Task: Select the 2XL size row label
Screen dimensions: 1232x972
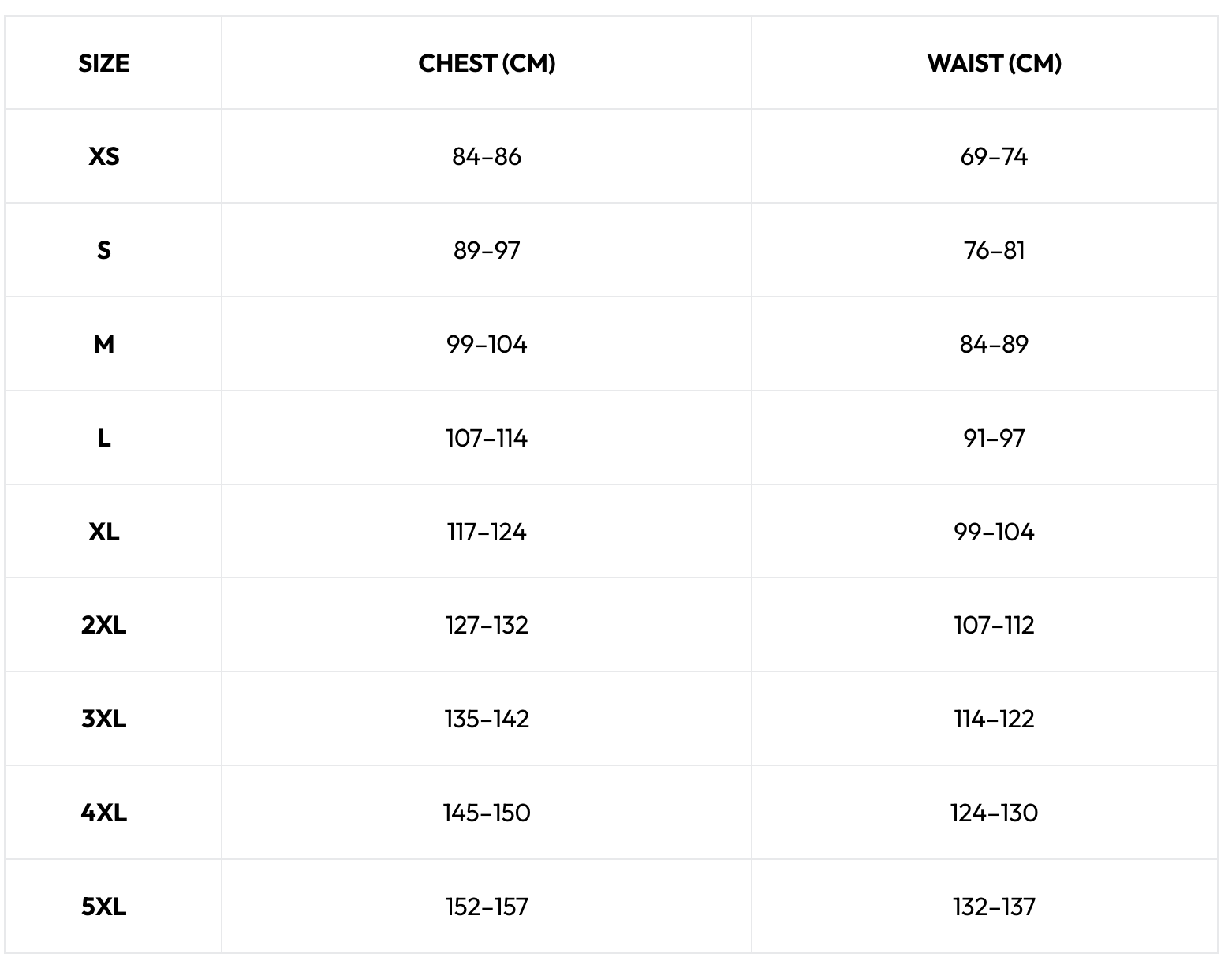Action: pos(104,625)
